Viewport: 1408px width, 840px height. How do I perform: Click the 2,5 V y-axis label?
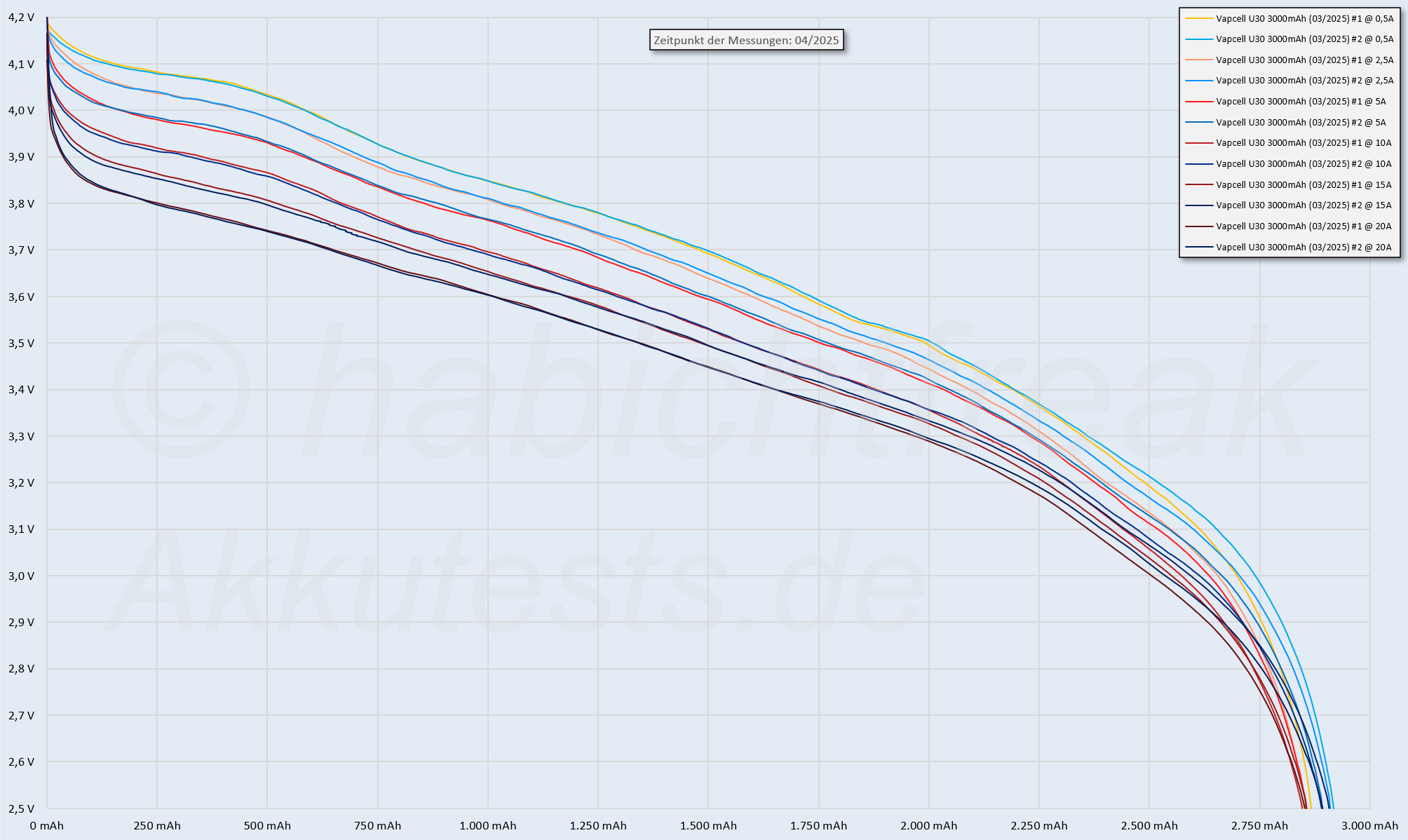click(x=21, y=808)
